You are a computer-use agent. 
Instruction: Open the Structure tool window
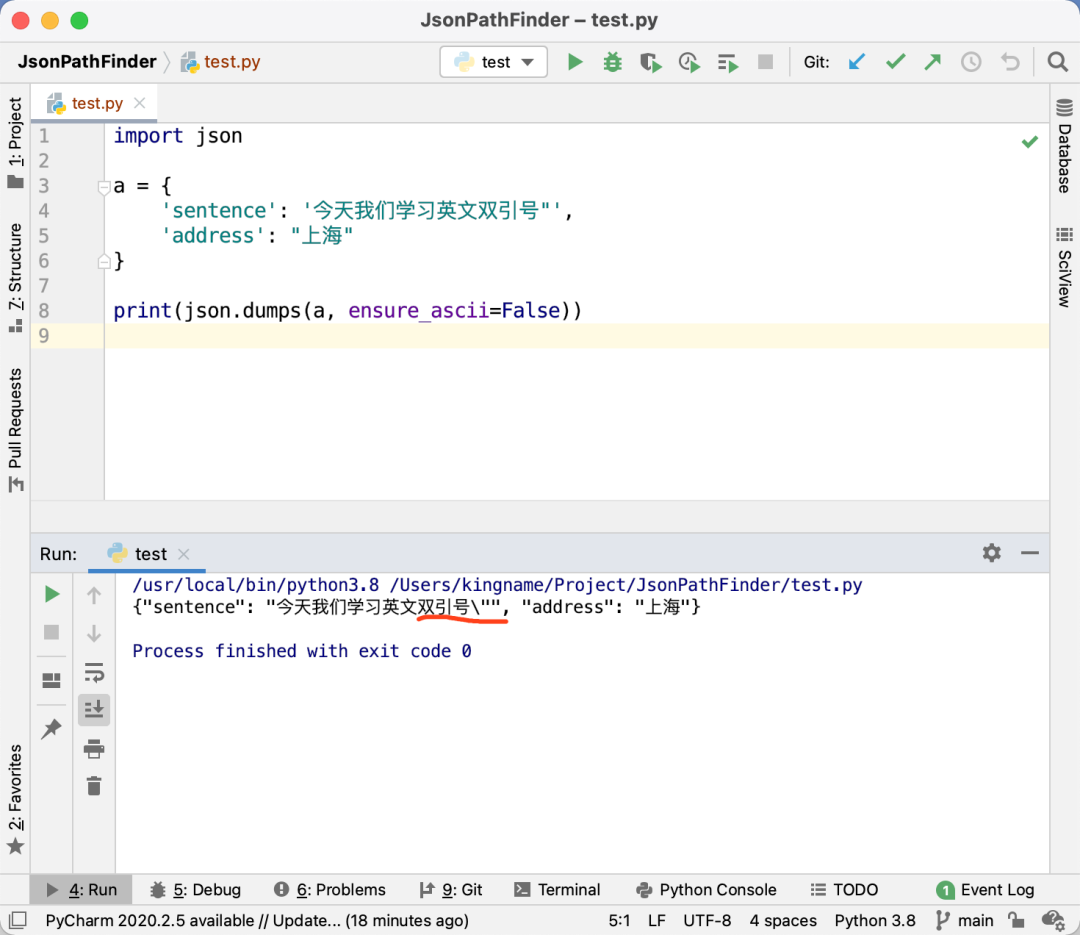15,278
